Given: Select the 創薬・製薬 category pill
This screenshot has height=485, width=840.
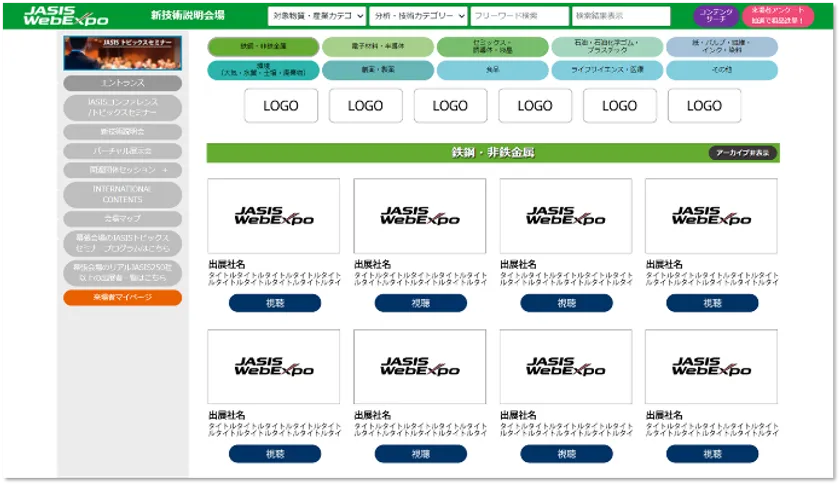Looking at the screenshot, I should coord(378,70).
